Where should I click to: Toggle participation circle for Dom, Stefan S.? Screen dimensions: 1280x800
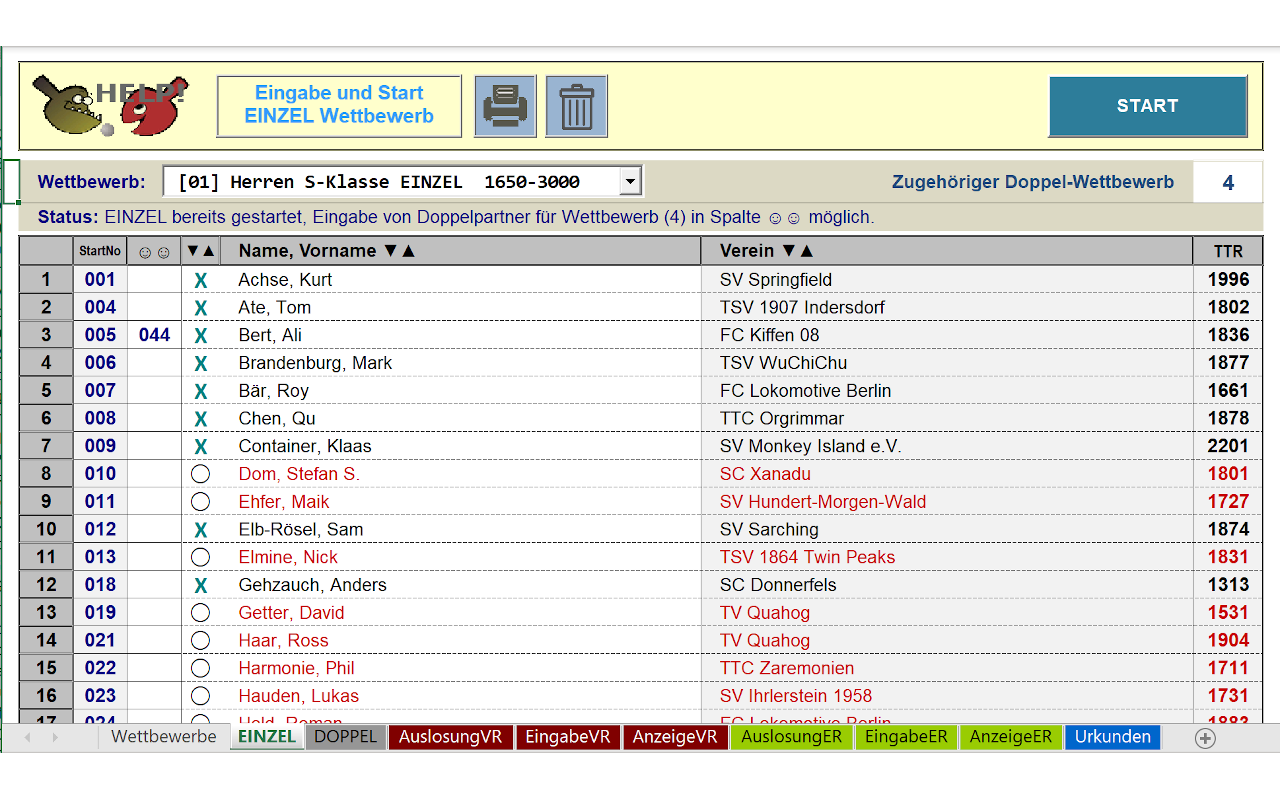click(200, 474)
